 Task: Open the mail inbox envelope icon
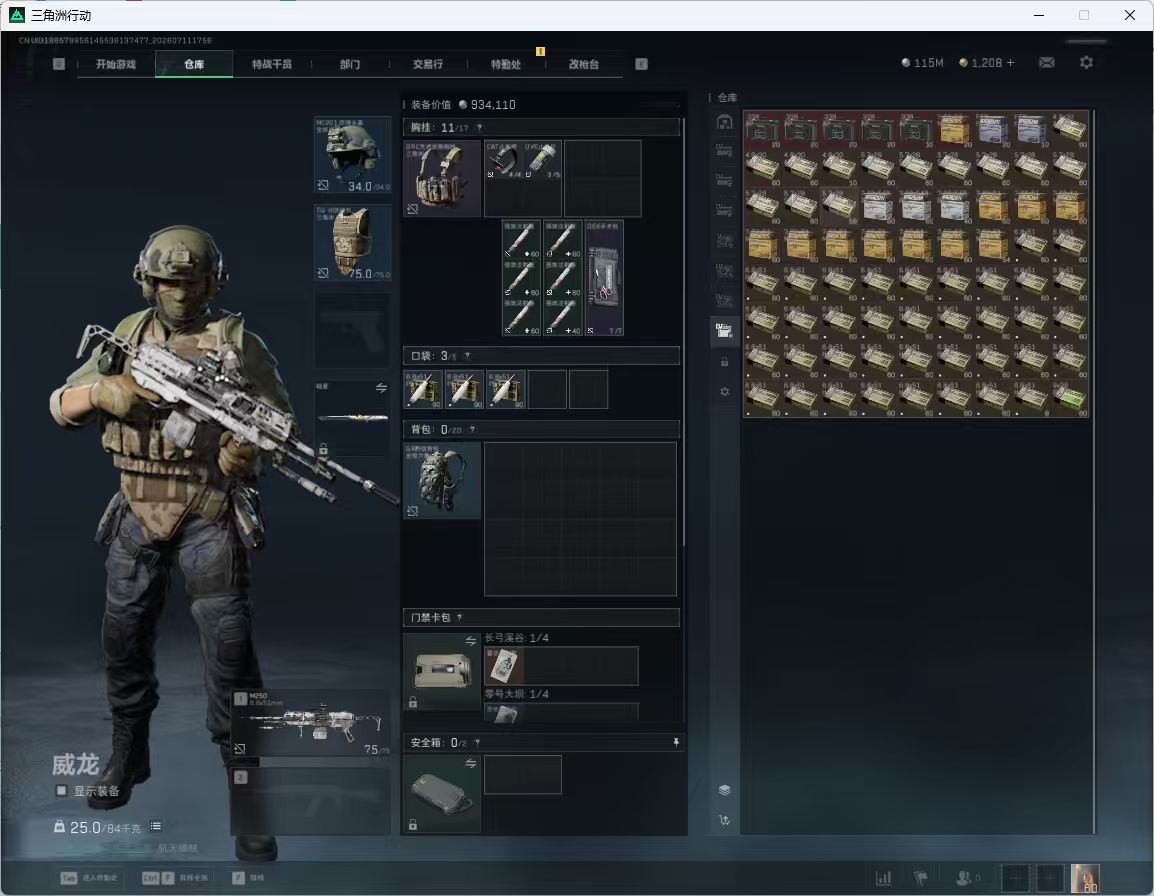1047,63
